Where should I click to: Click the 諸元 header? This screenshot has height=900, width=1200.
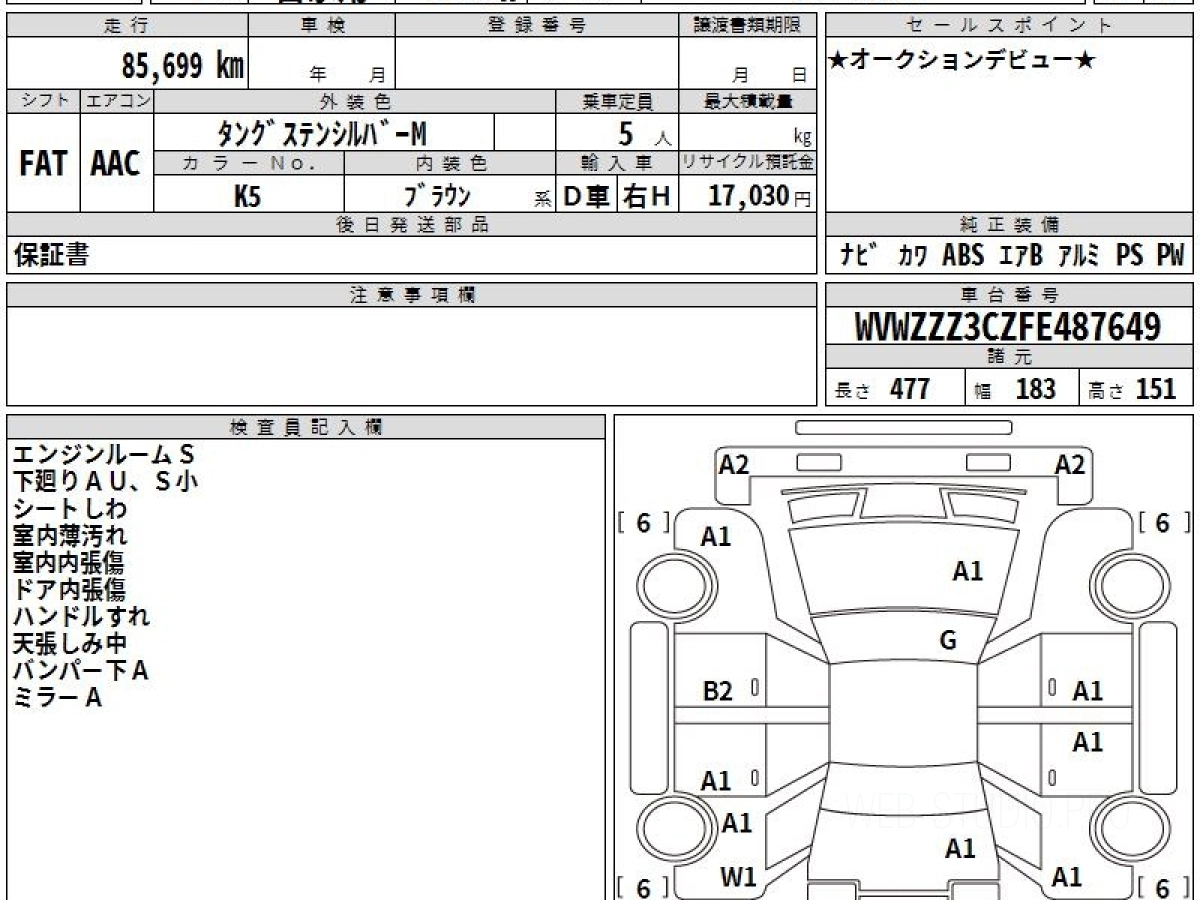click(1009, 358)
